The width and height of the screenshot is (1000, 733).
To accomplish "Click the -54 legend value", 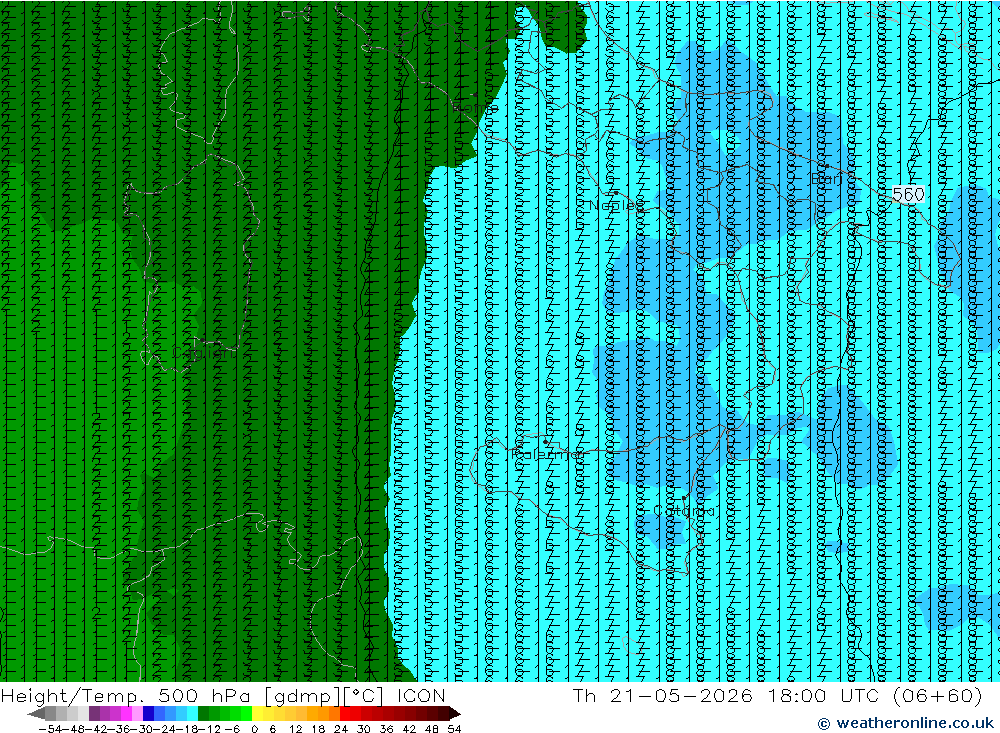I will (50, 729).
